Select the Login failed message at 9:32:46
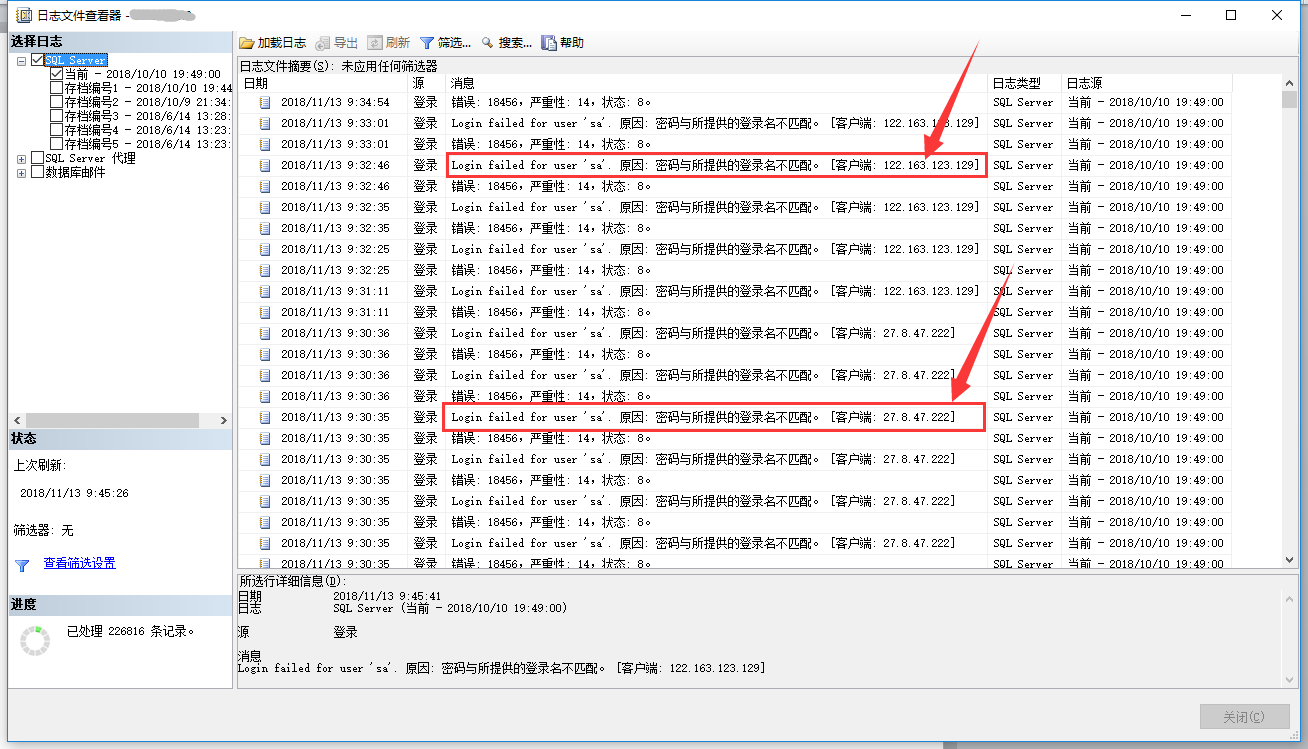Screen dimensions: 1308x749 [716, 165]
